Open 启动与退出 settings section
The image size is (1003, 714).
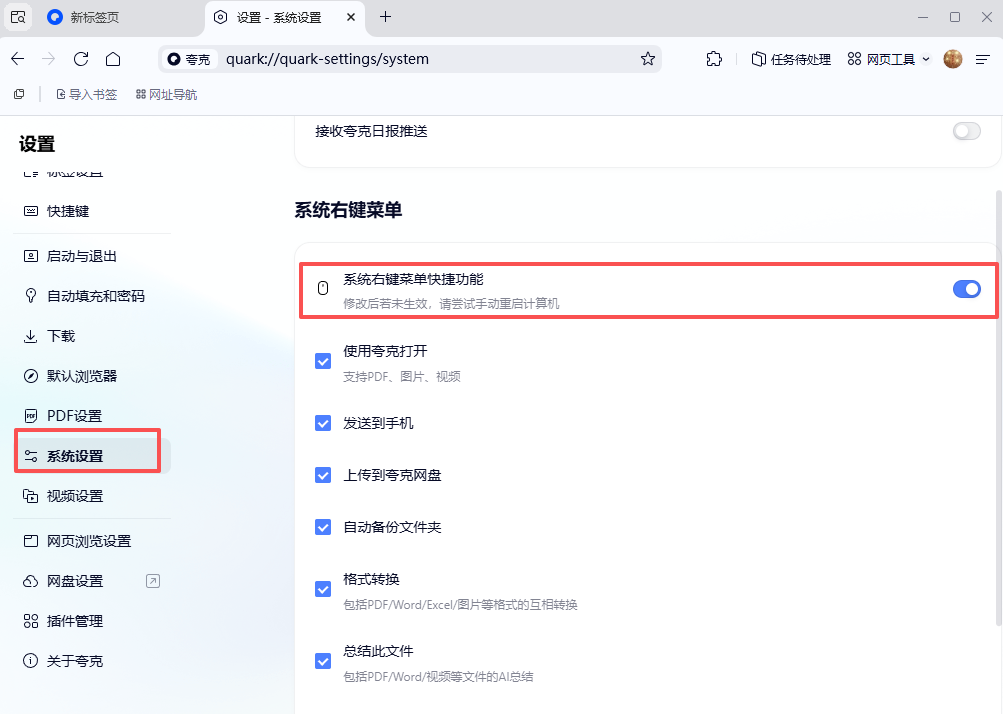point(92,257)
